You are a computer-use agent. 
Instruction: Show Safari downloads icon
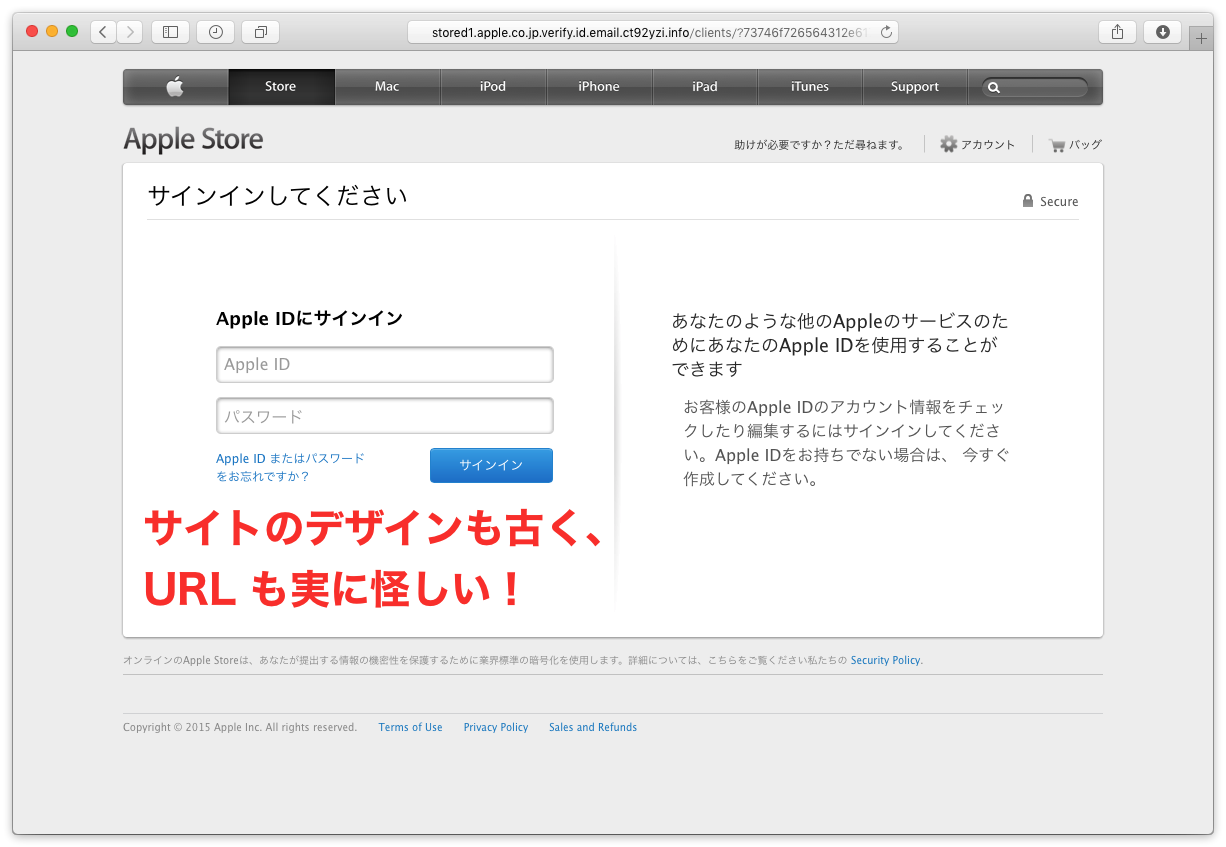click(1162, 32)
